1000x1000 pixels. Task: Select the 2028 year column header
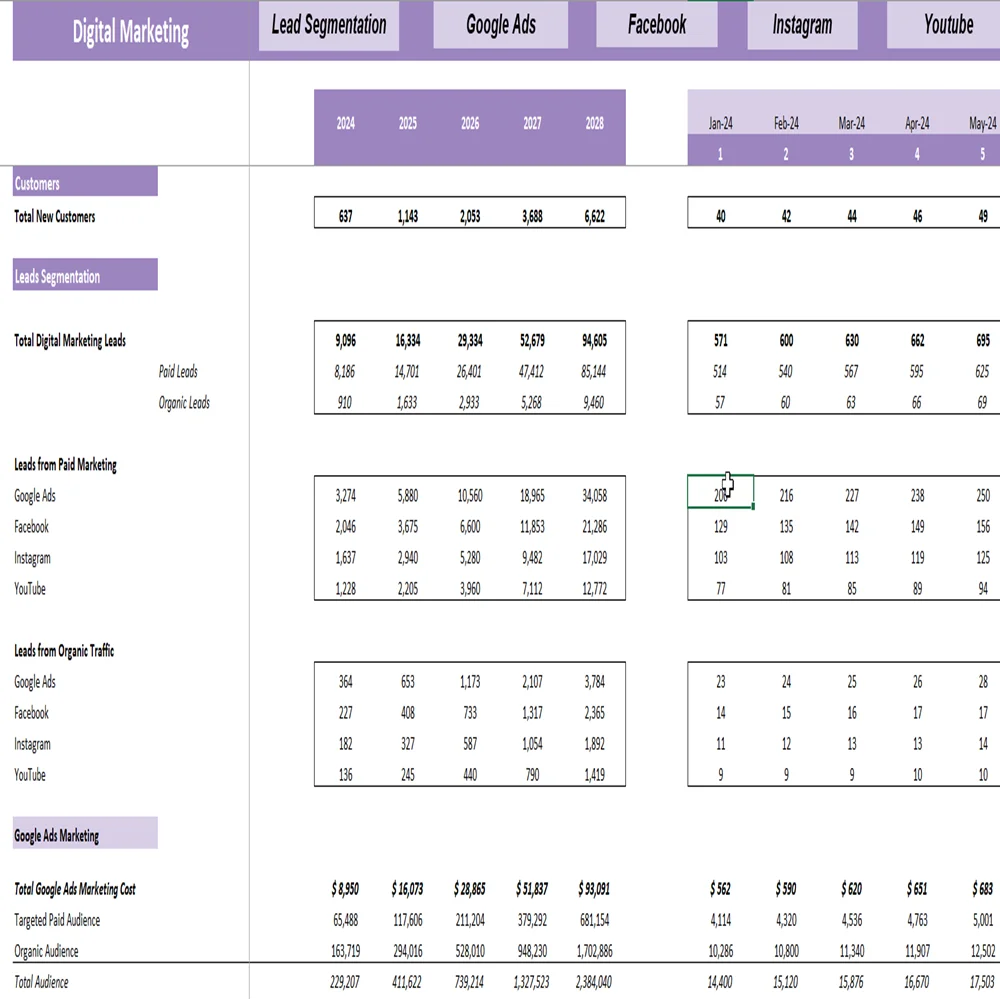594,125
